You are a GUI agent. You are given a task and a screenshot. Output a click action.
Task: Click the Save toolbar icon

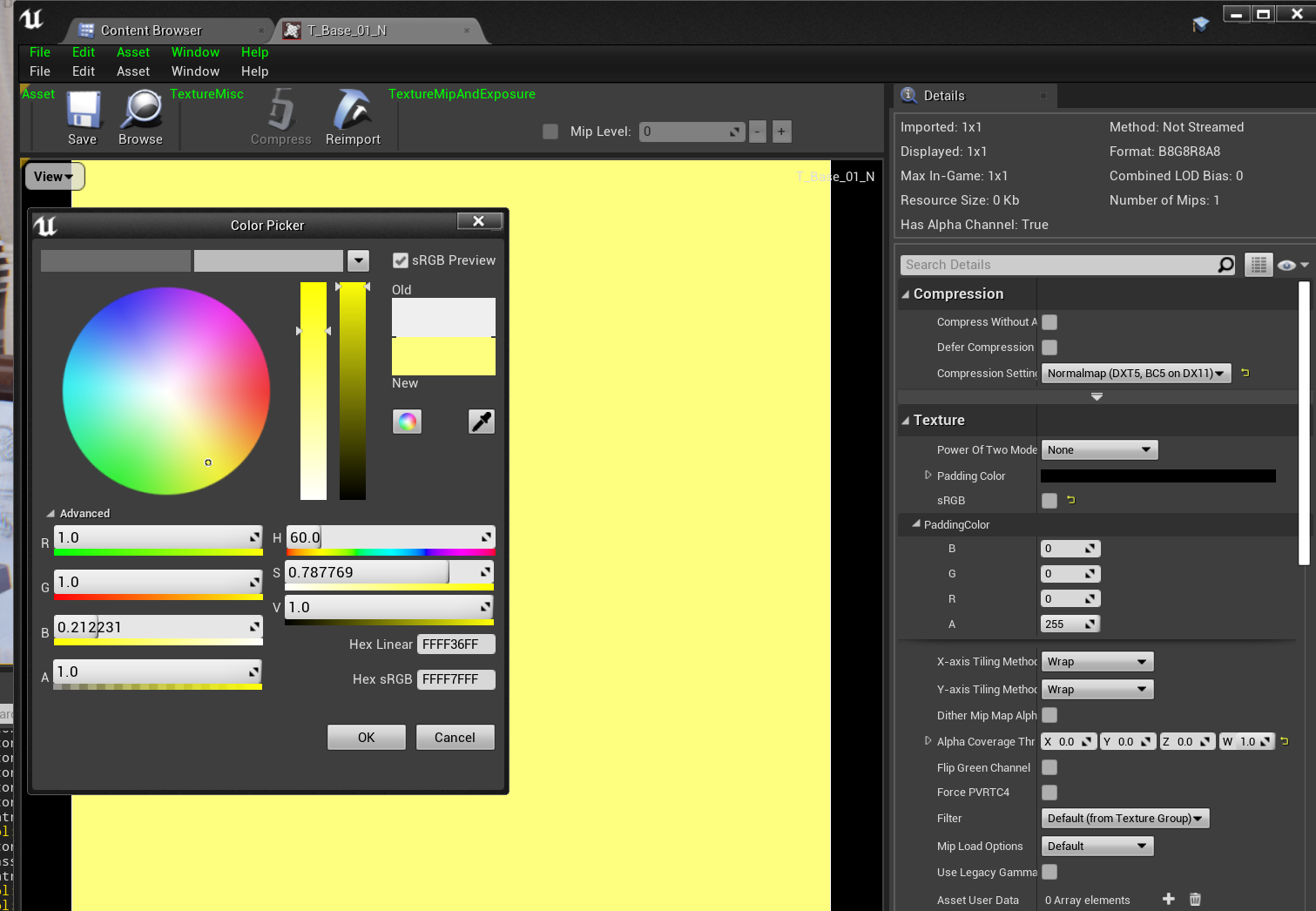[84, 111]
